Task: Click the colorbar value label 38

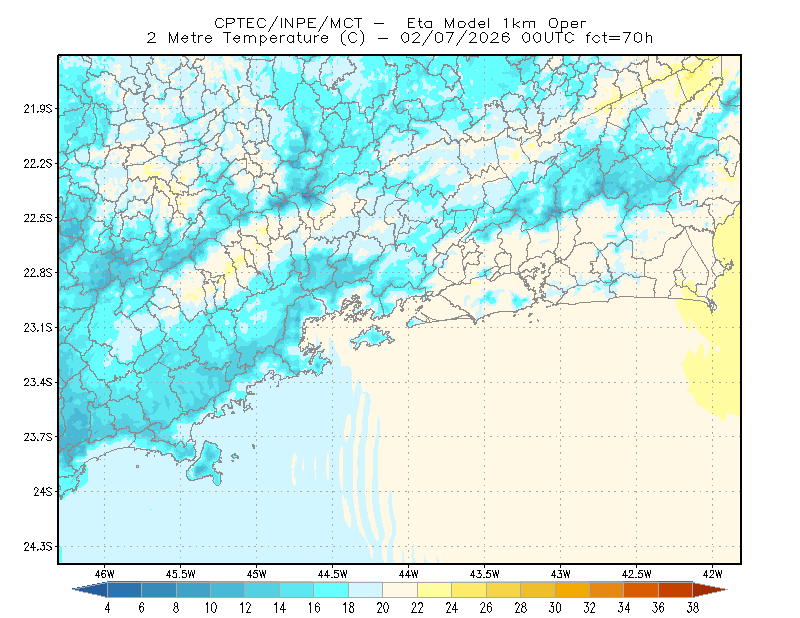Action: point(693,608)
